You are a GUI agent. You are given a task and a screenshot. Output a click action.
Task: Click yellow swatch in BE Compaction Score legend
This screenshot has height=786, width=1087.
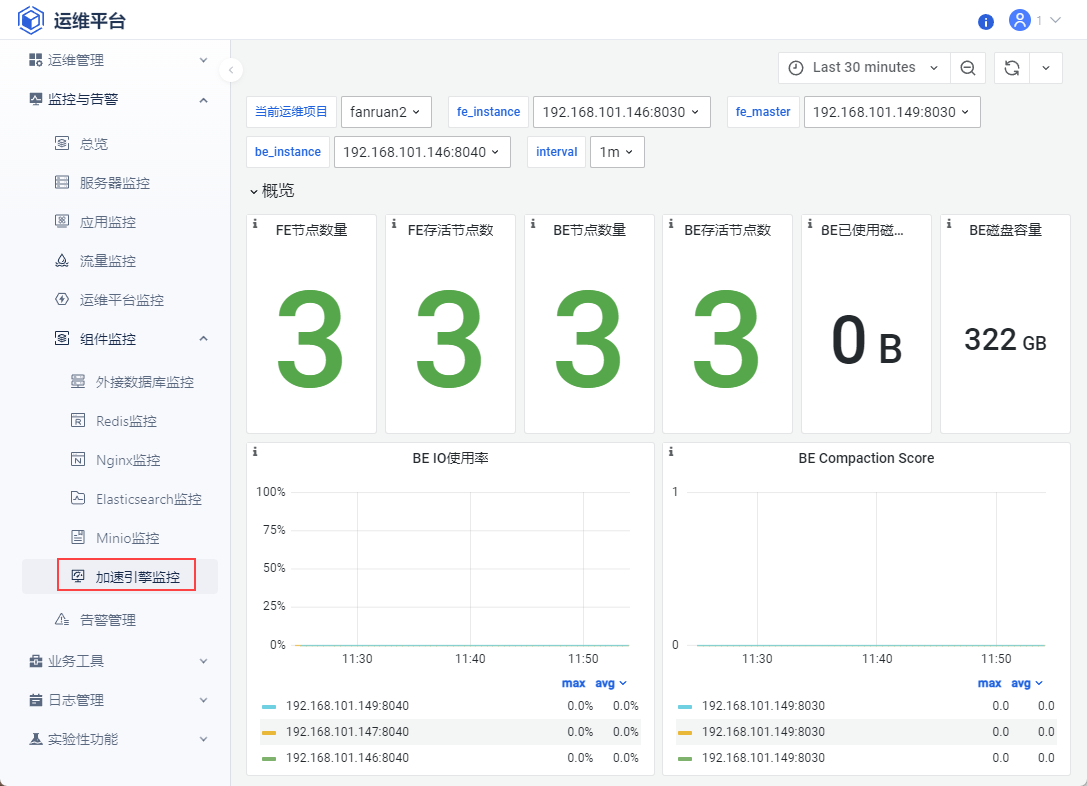[x=685, y=732]
